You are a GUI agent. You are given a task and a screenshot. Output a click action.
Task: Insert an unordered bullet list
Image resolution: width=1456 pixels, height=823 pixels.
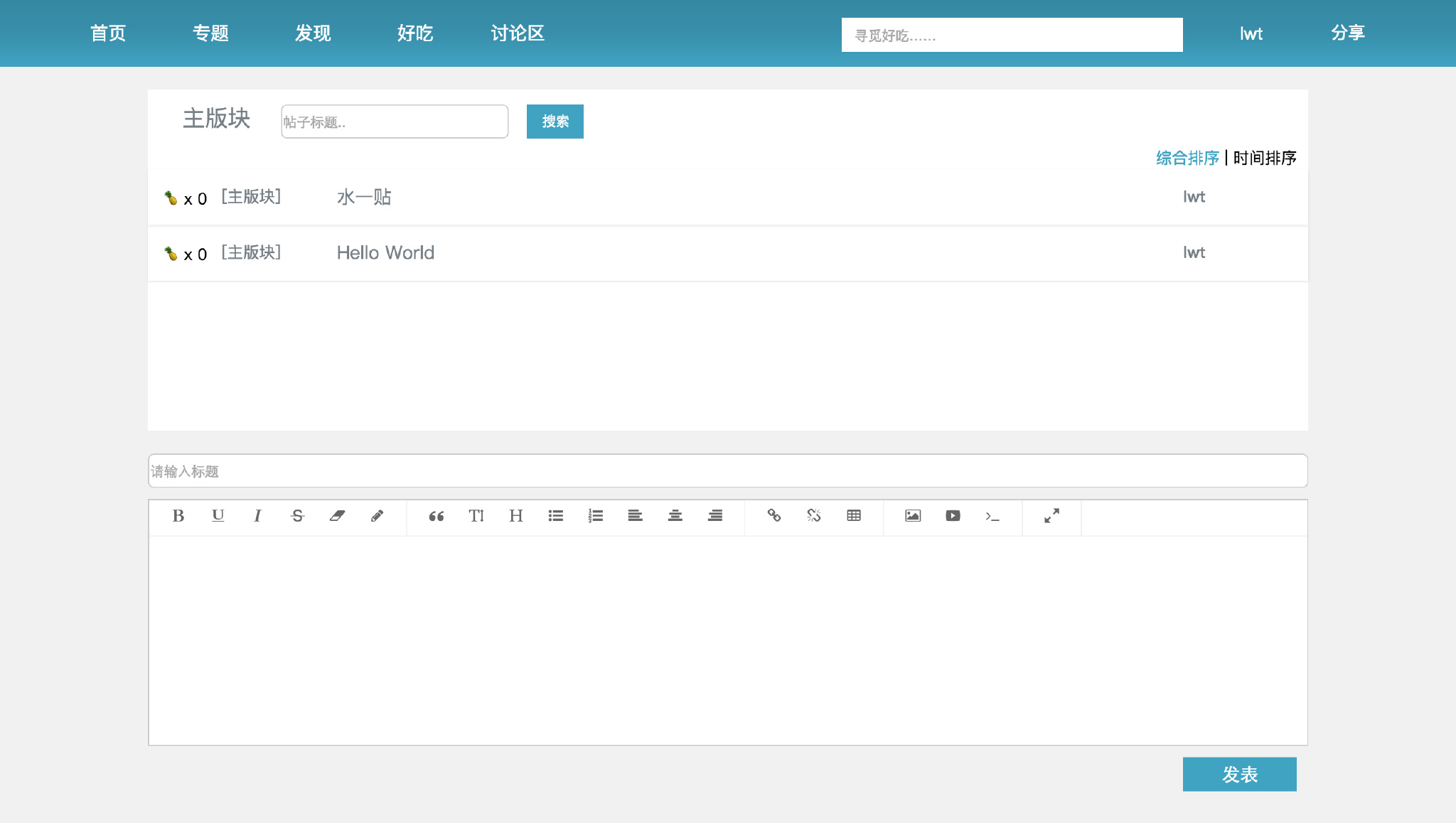(556, 516)
